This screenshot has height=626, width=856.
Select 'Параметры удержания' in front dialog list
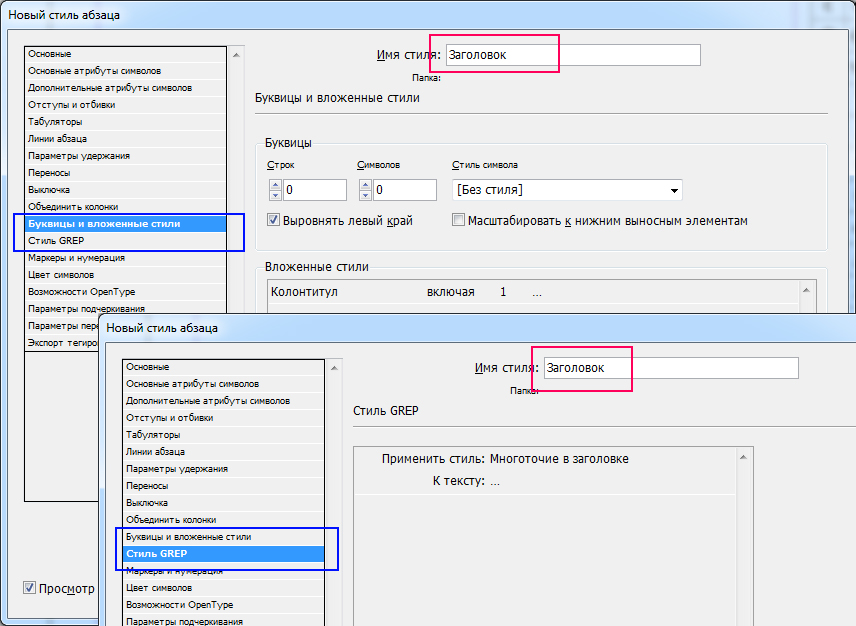pos(224,468)
